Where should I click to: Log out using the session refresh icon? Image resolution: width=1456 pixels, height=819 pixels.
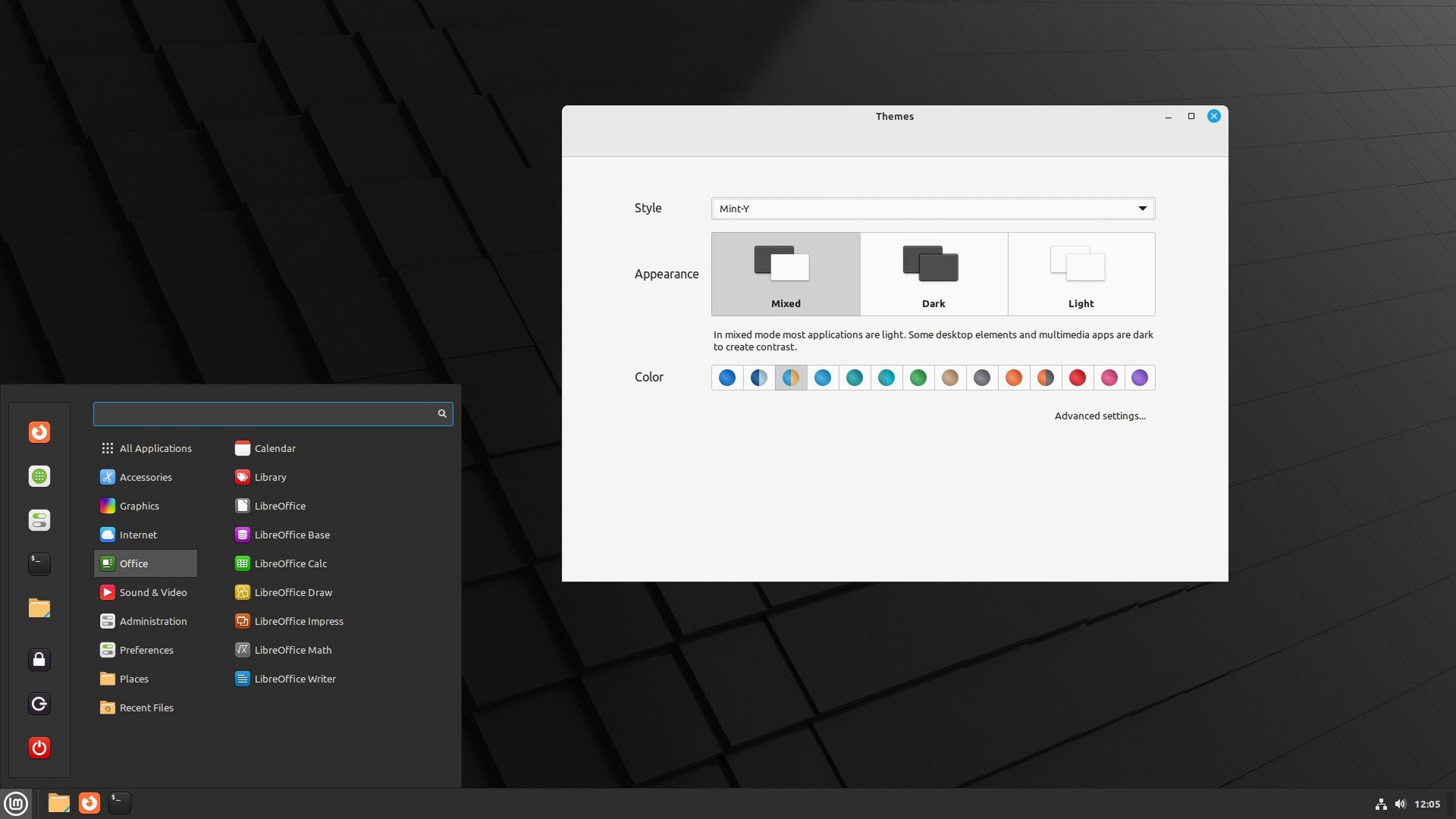(x=39, y=704)
